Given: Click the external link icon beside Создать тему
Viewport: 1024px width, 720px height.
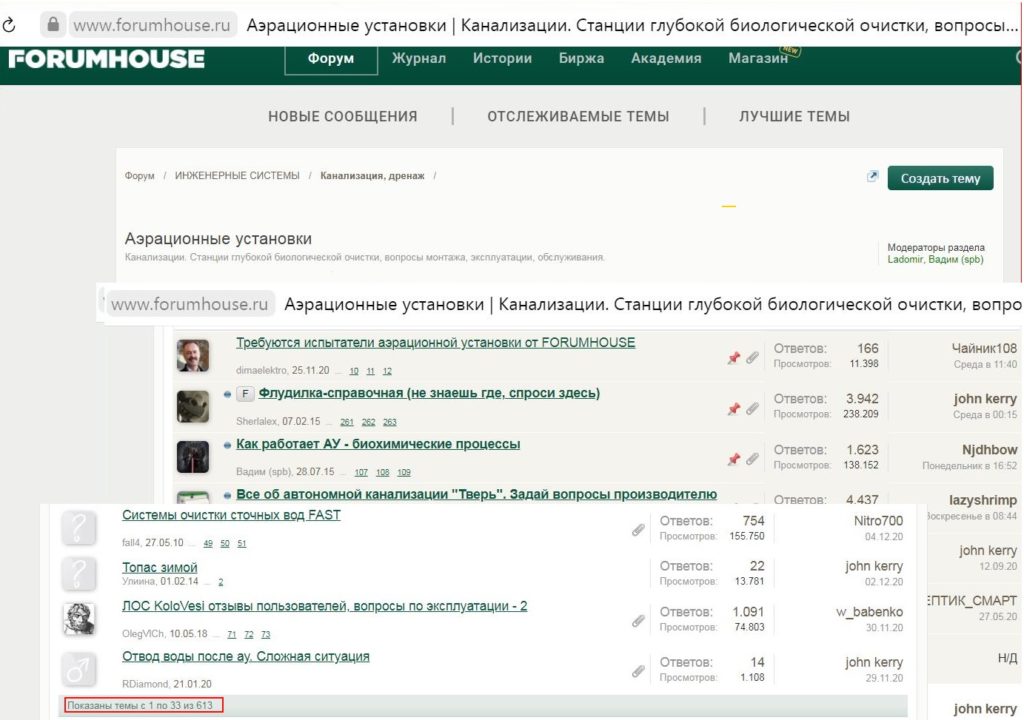Looking at the screenshot, I should coord(872,176).
